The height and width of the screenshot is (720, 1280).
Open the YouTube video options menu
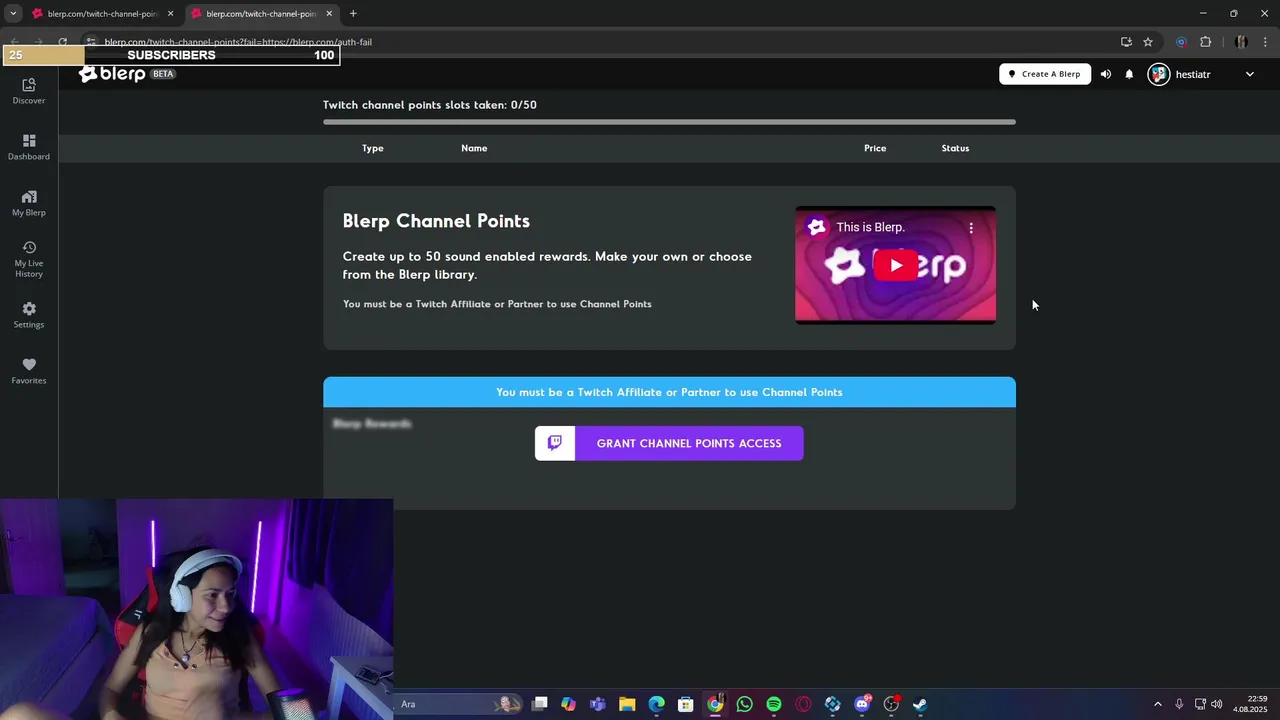tap(970, 228)
